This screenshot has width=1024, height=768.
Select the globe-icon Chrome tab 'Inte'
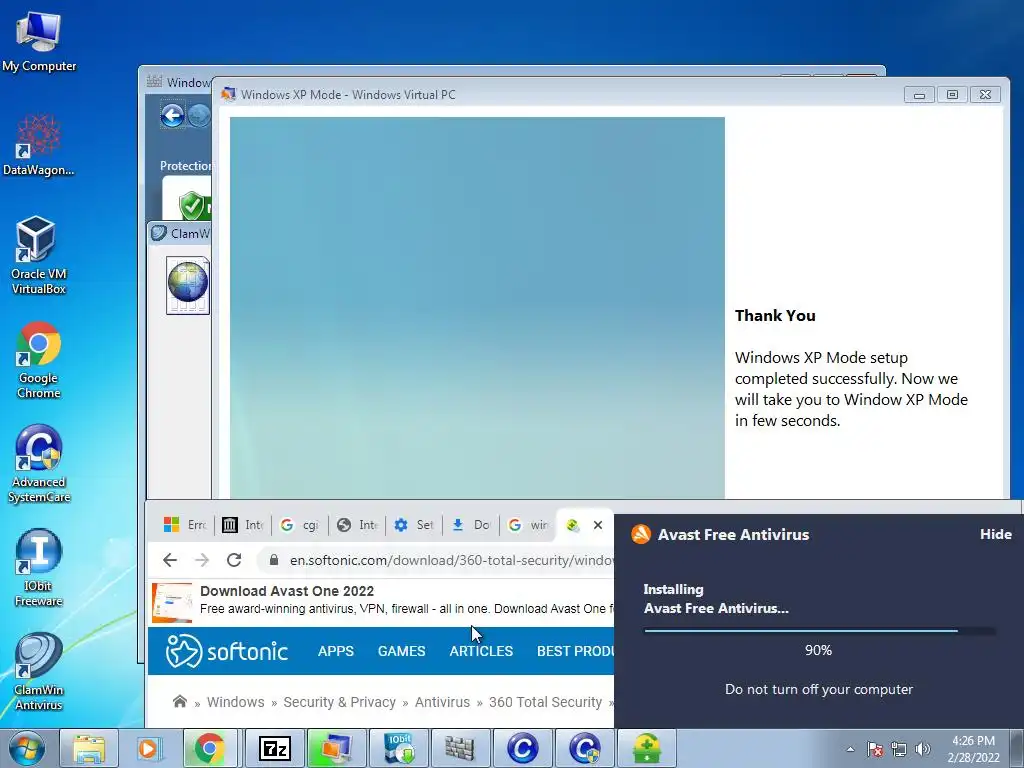click(357, 525)
